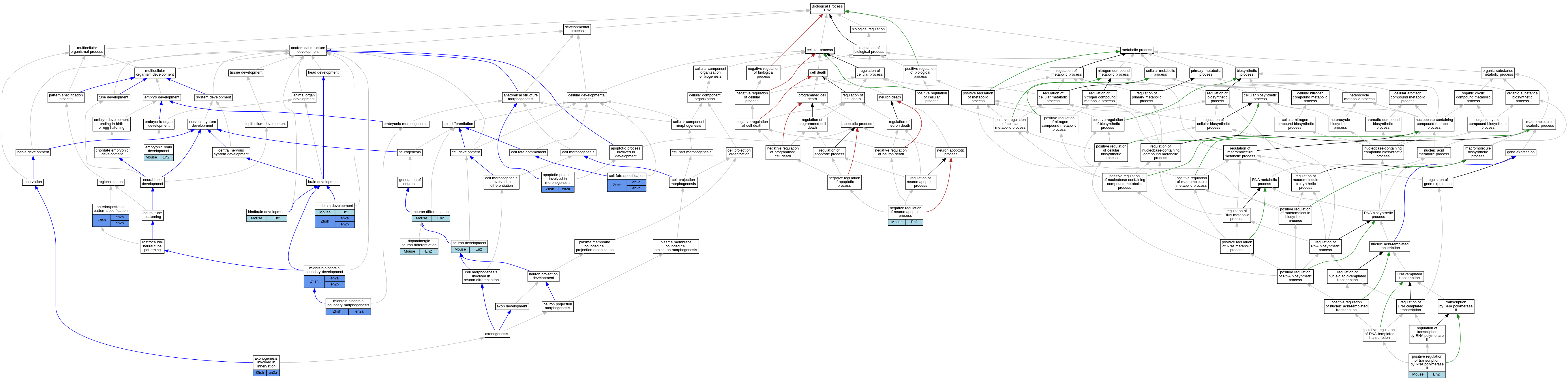The height and width of the screenshot is (381, 1568).
Task: Select the 'gene expression' node
Action: tap(1520, 152)
